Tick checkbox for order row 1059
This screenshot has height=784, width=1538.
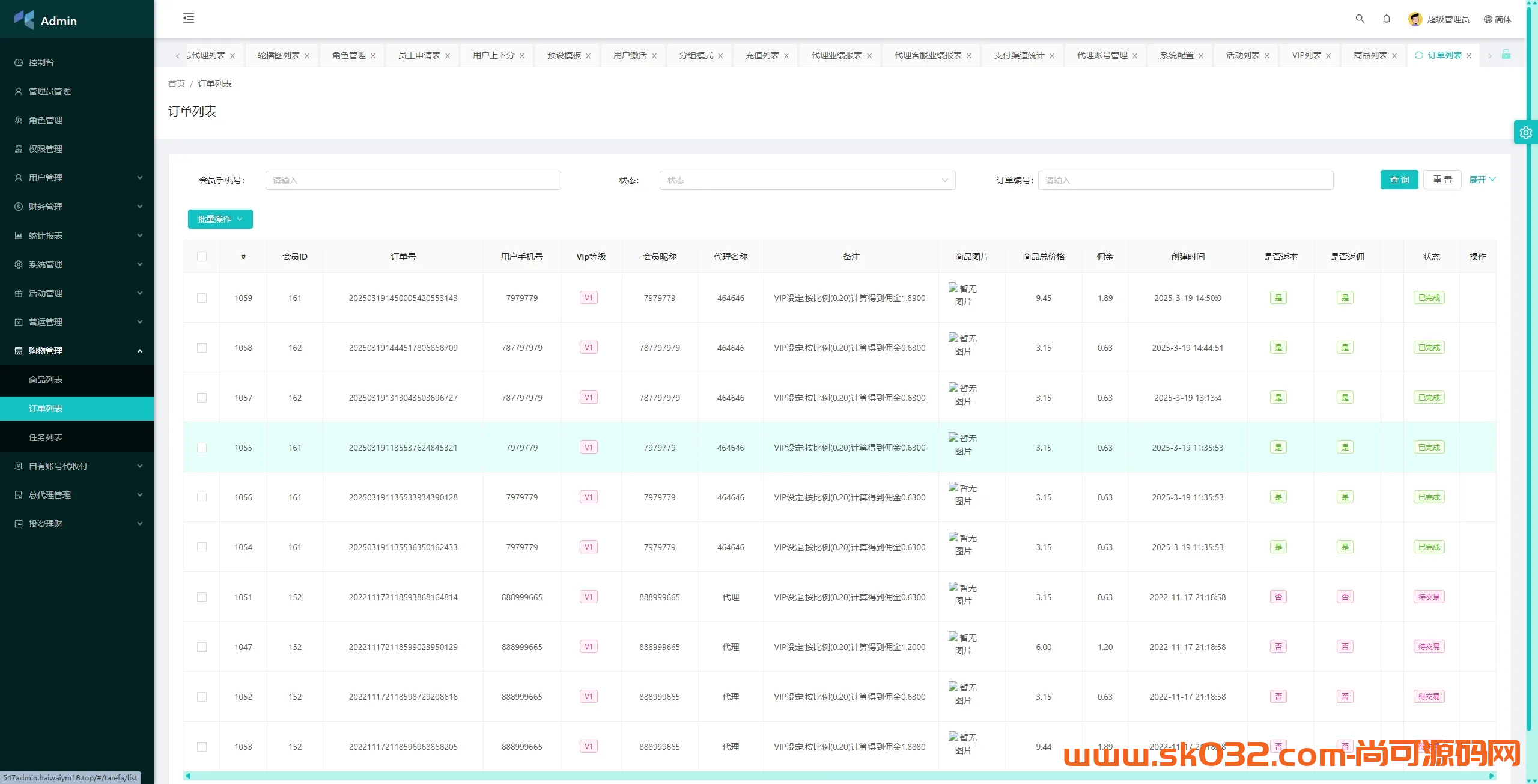(202, 298)
